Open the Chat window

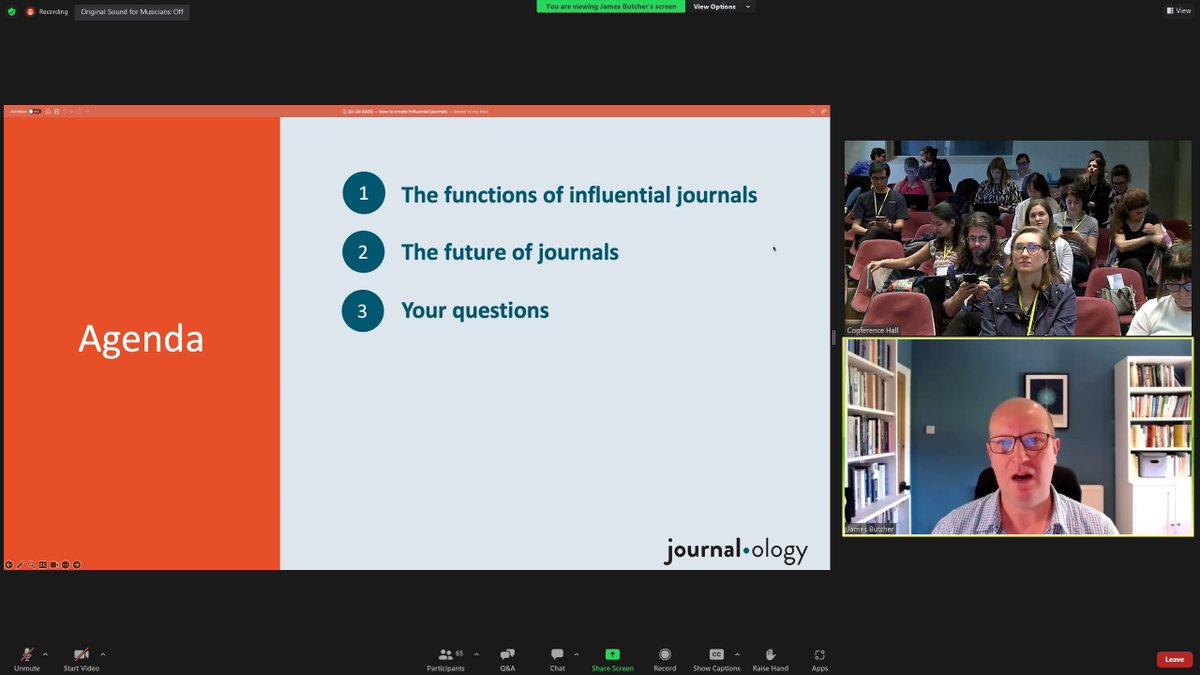pos(557,658)
